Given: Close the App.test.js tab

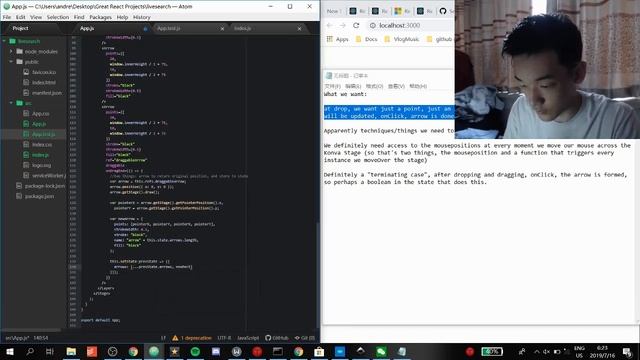Looking at the screenshot, I should (222, 29).
